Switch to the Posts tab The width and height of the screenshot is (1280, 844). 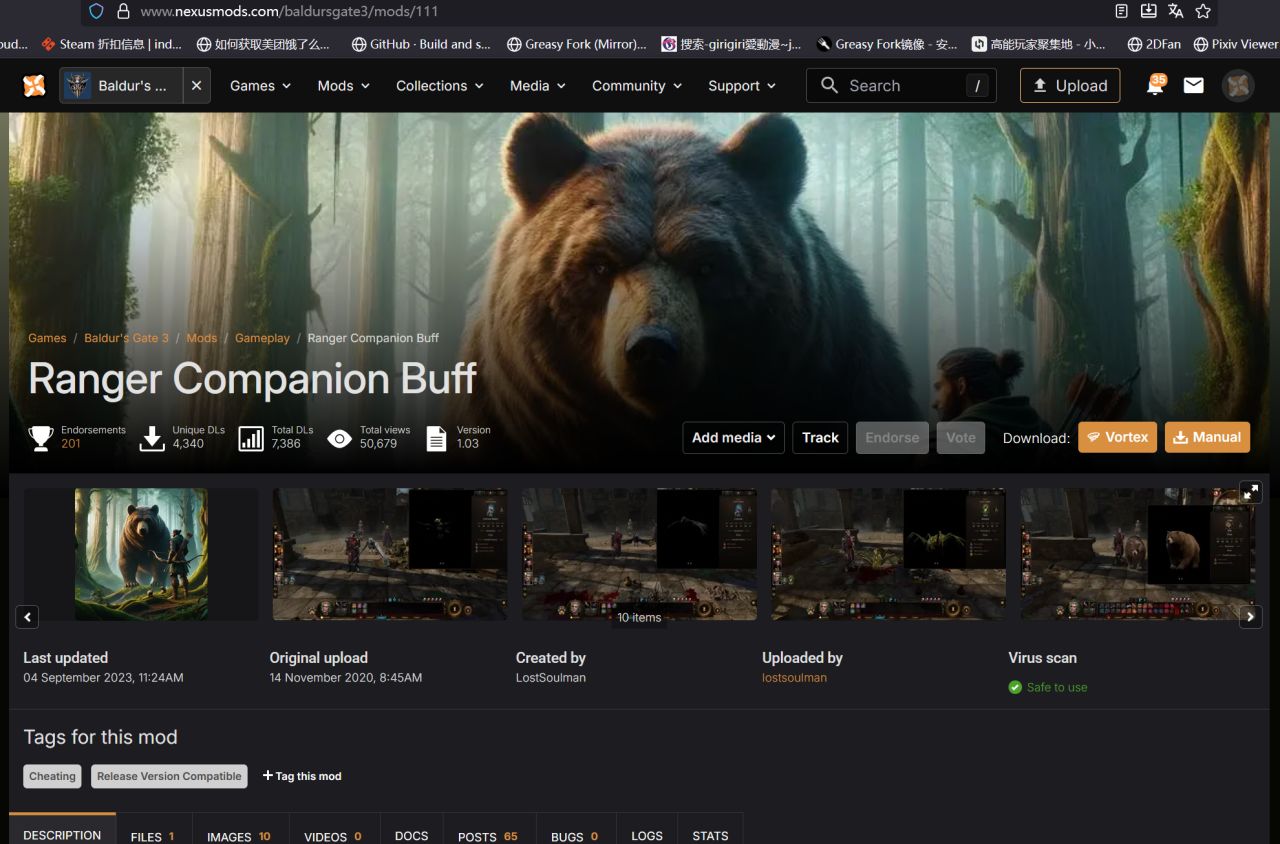coord(488,830)
